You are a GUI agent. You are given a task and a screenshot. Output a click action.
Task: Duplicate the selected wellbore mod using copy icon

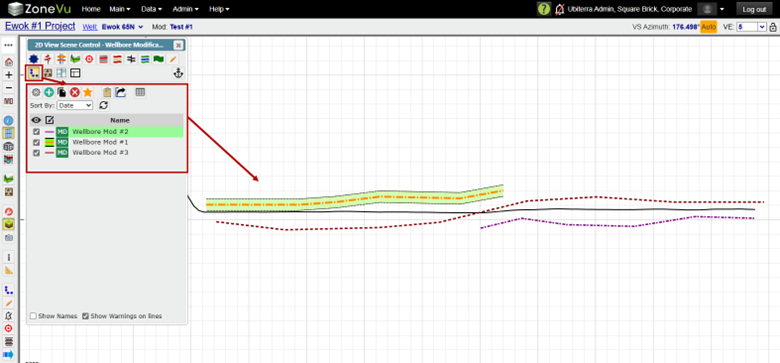(x=62, y=92)
